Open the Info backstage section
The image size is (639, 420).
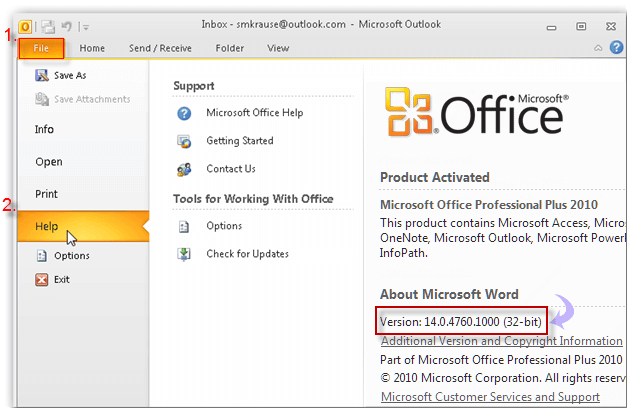pos(44,130)
